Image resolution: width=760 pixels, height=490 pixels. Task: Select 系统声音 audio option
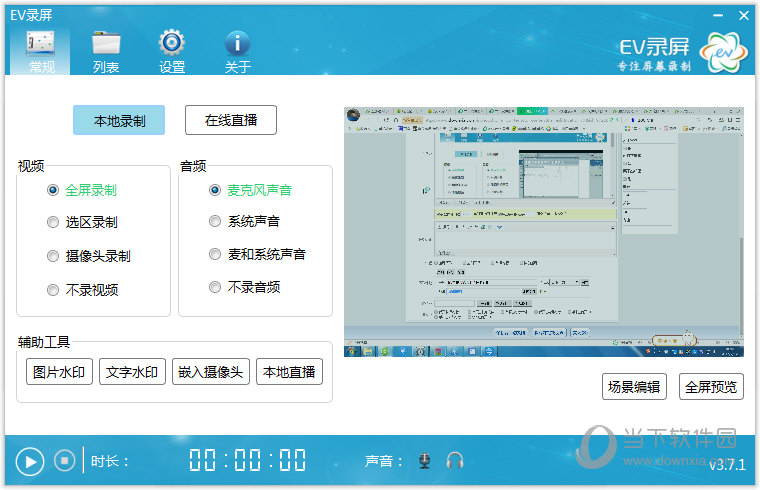pyautogui.click(x=244, y=221)
